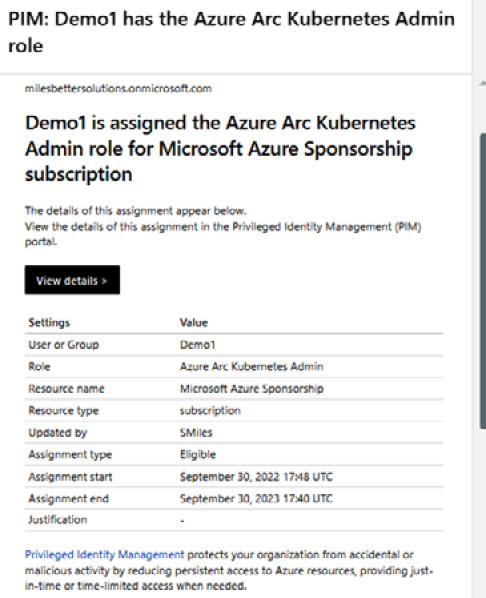Select the September 30, 2023 end date
The width and height of the screenshot is (486, 598).
(256, 498)
